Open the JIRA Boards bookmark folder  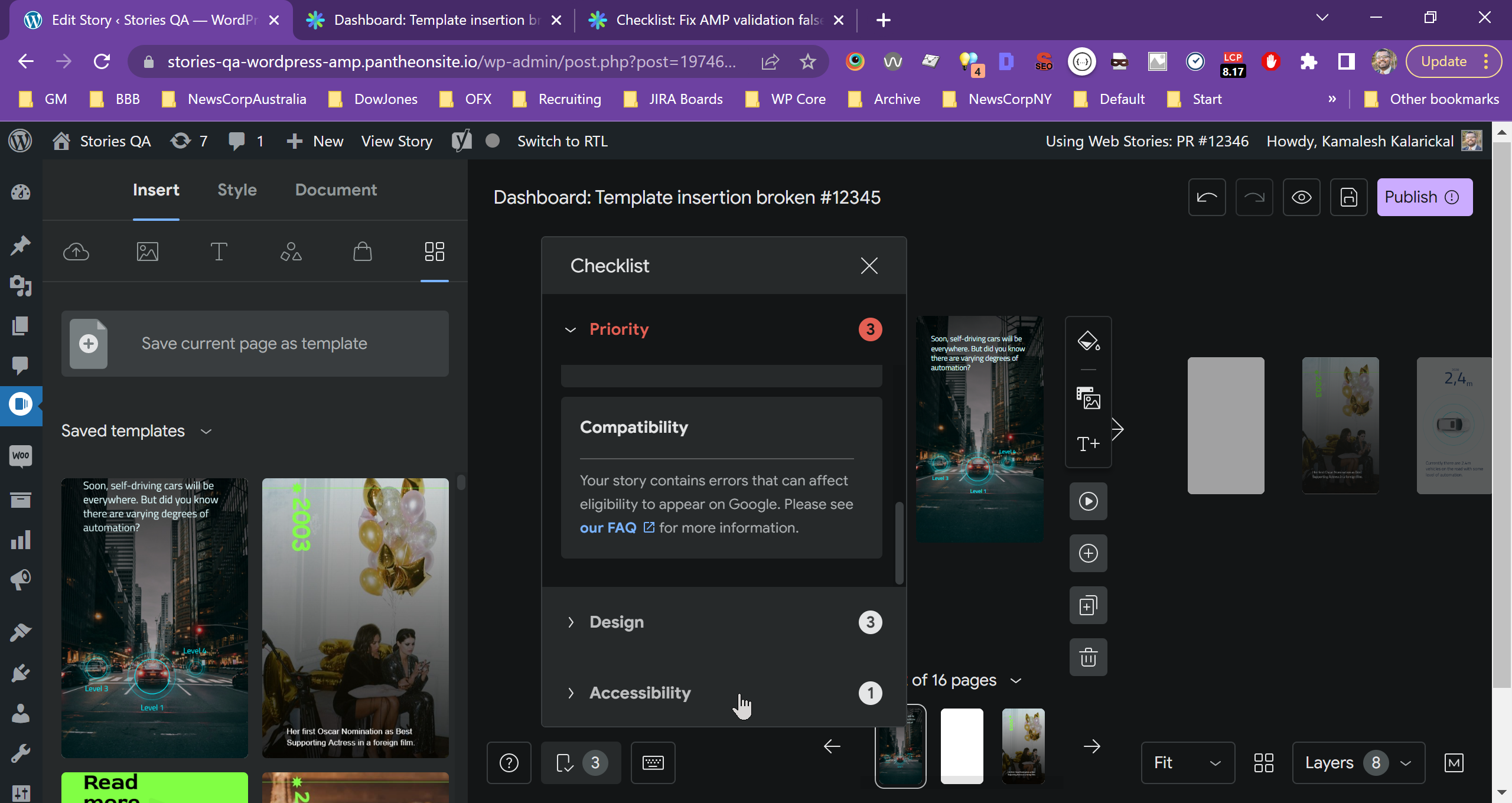pos(674,99)
